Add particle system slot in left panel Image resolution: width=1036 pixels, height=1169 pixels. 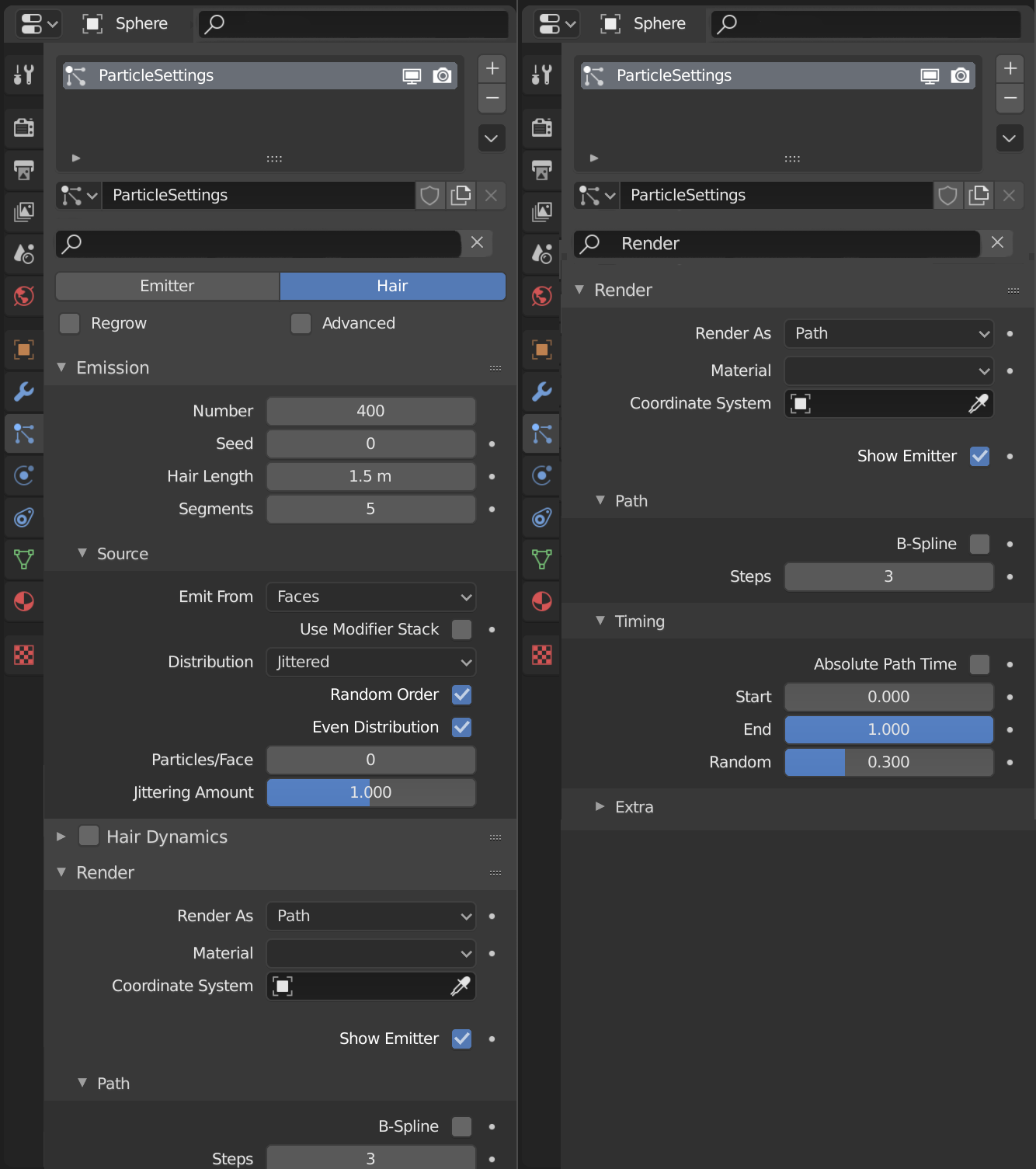(492, 68)
